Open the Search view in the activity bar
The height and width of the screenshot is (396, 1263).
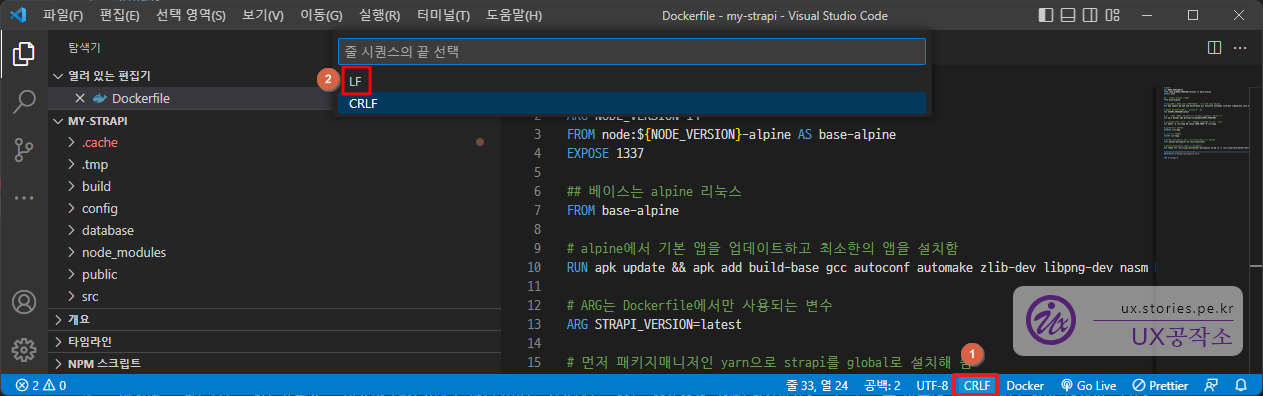tap(24, 102)
